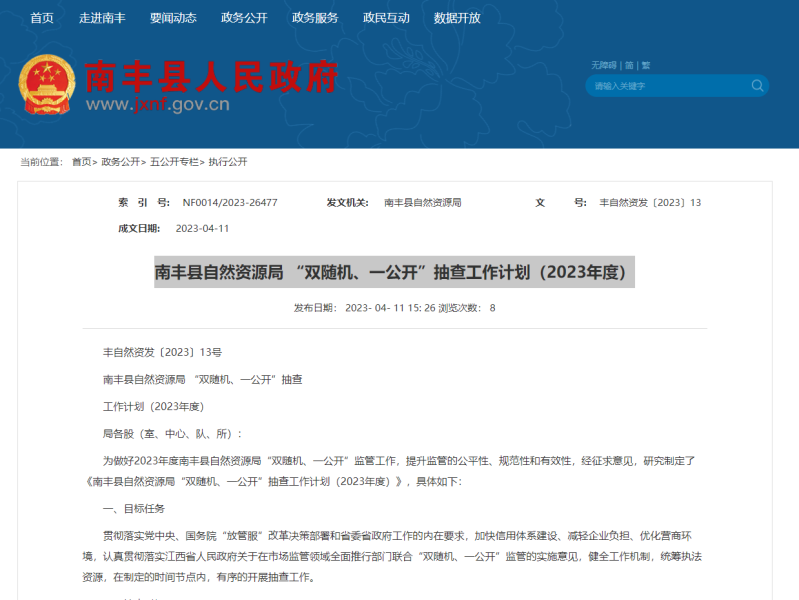Click the line 局各股（室、中心、队、所）：

[x=172, y=434]
